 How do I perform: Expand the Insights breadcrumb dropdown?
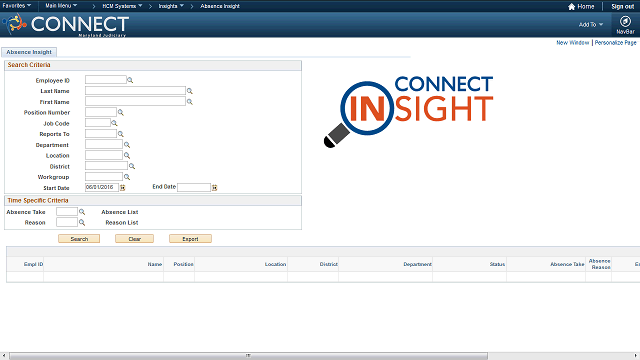pos(171,6)
